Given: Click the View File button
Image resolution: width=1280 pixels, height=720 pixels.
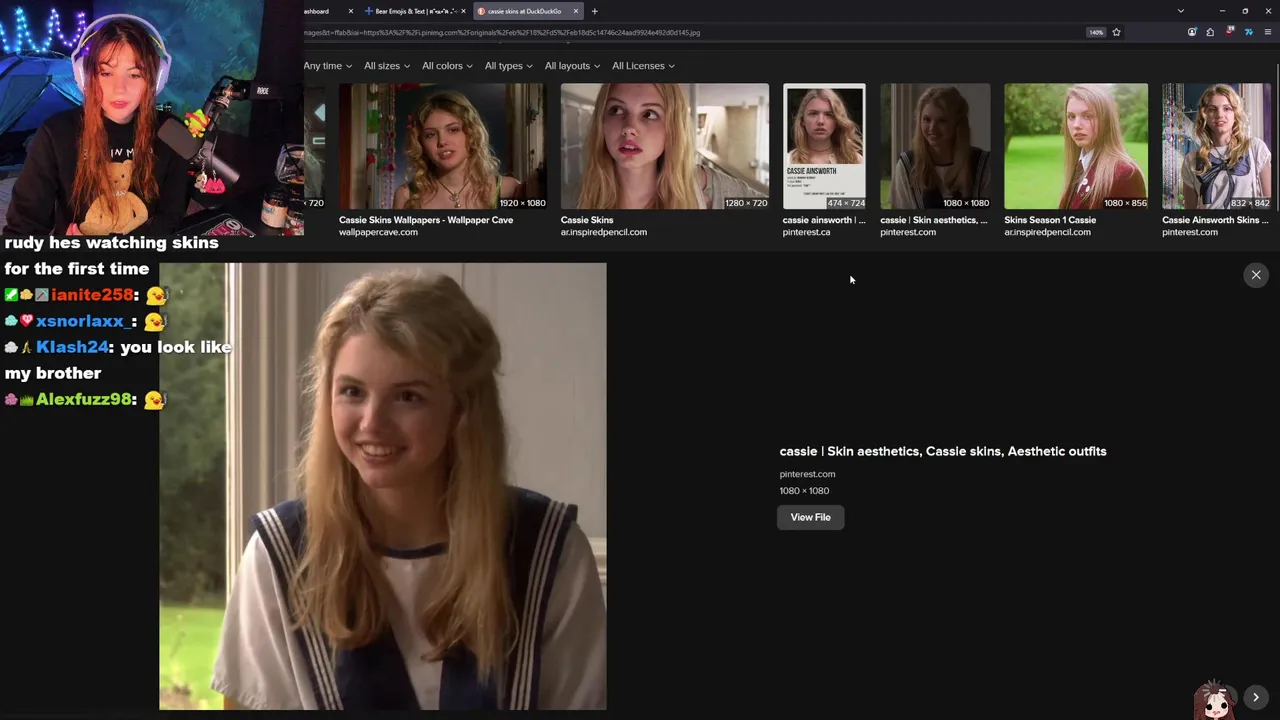Looking at the screenshot, I should pos(810,517).
